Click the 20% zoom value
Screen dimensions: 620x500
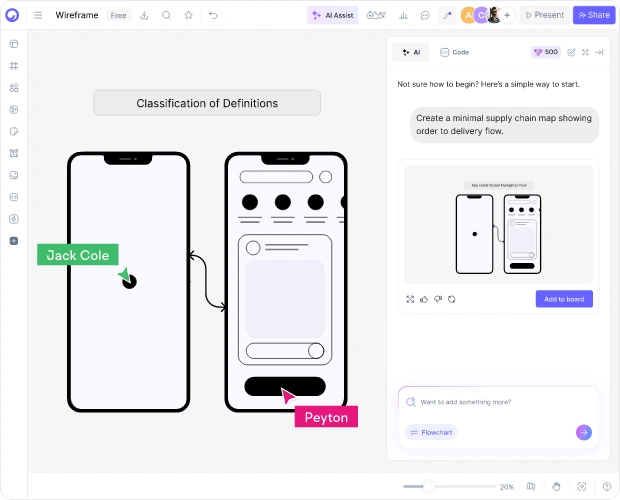click(x=507, y=487)
